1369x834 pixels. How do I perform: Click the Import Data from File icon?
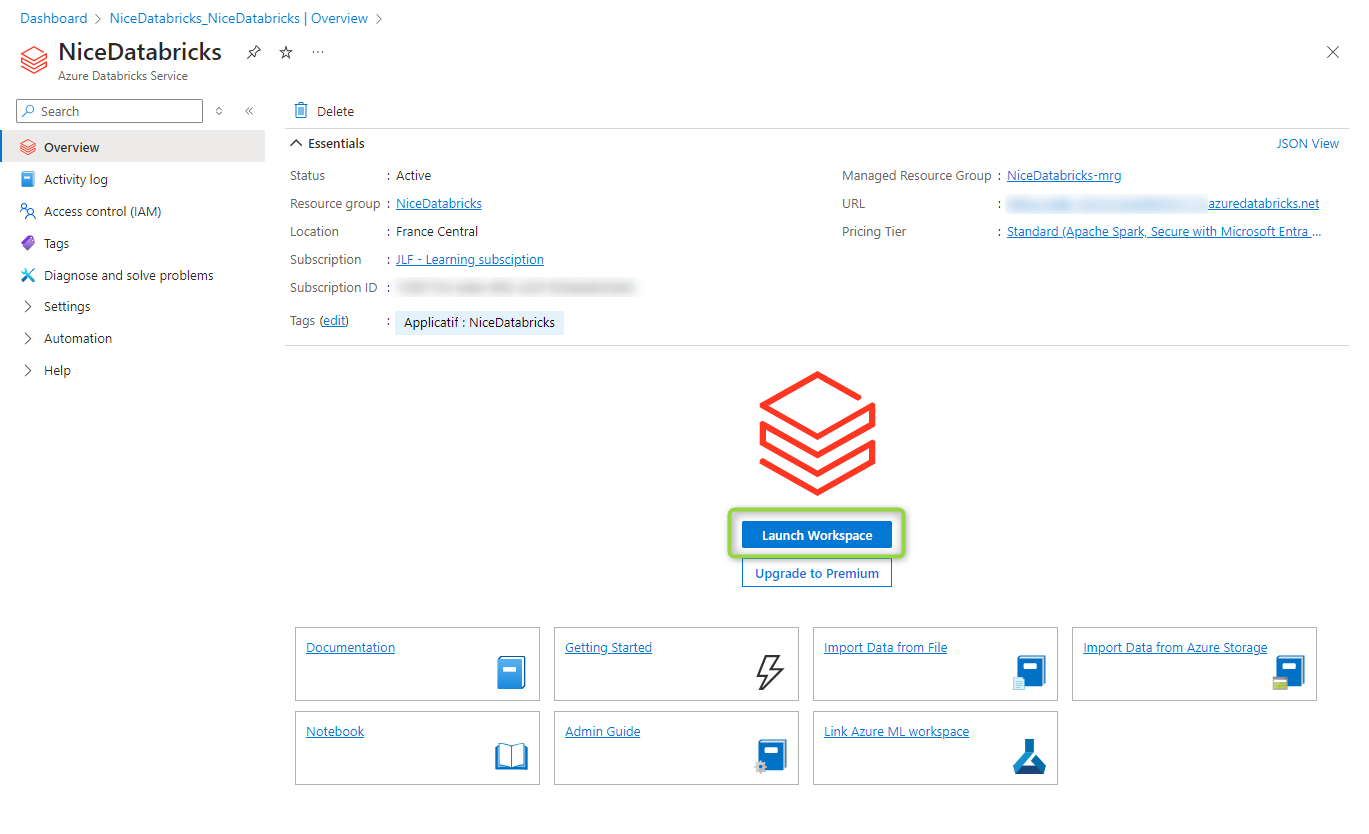(1029, 672)
